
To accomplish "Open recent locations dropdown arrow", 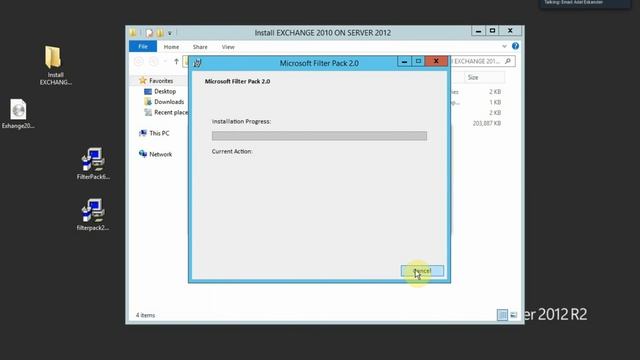I will 165,62.
